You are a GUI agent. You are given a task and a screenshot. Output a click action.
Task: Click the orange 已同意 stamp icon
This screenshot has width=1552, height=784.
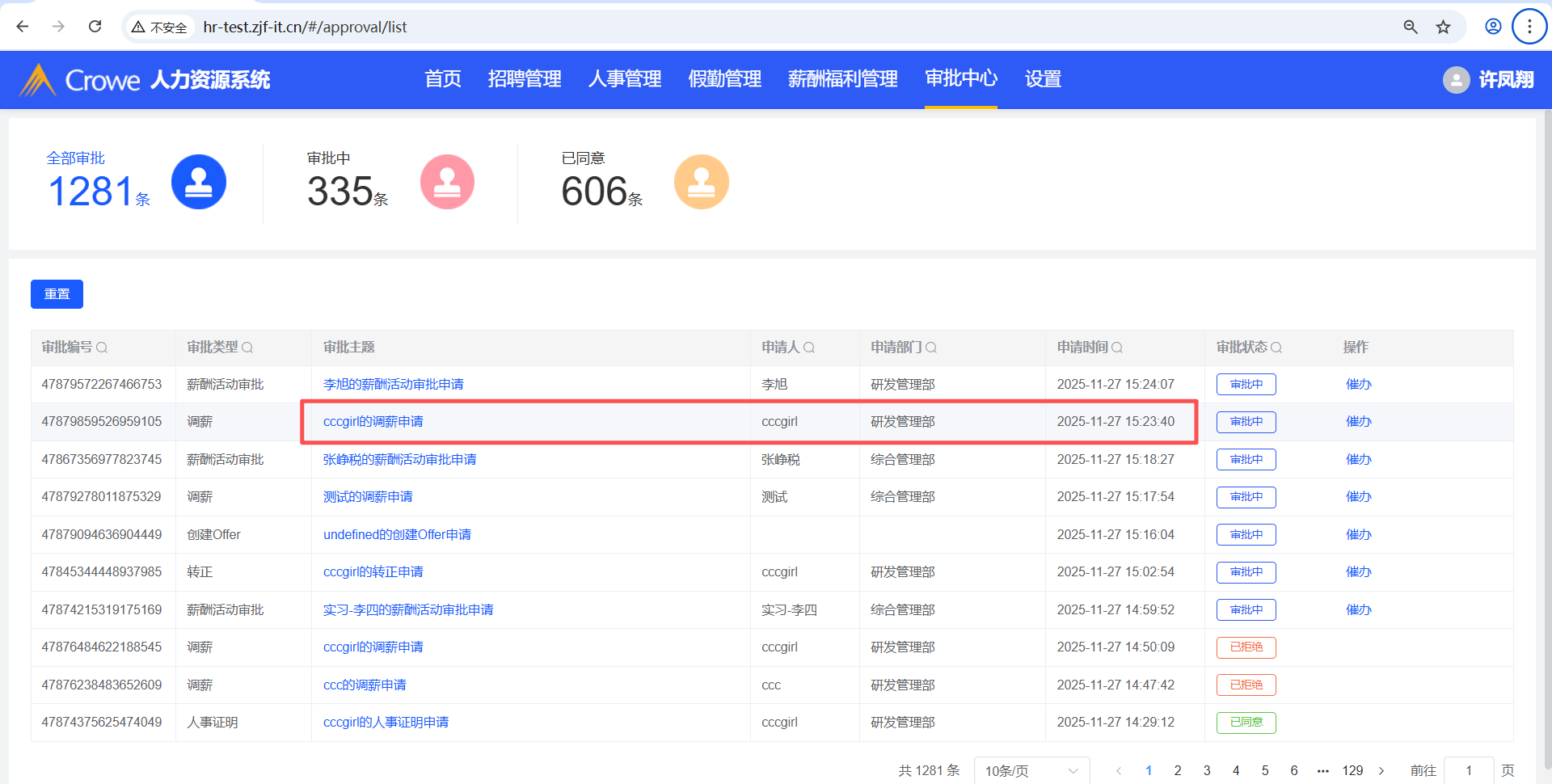[701, 182]
